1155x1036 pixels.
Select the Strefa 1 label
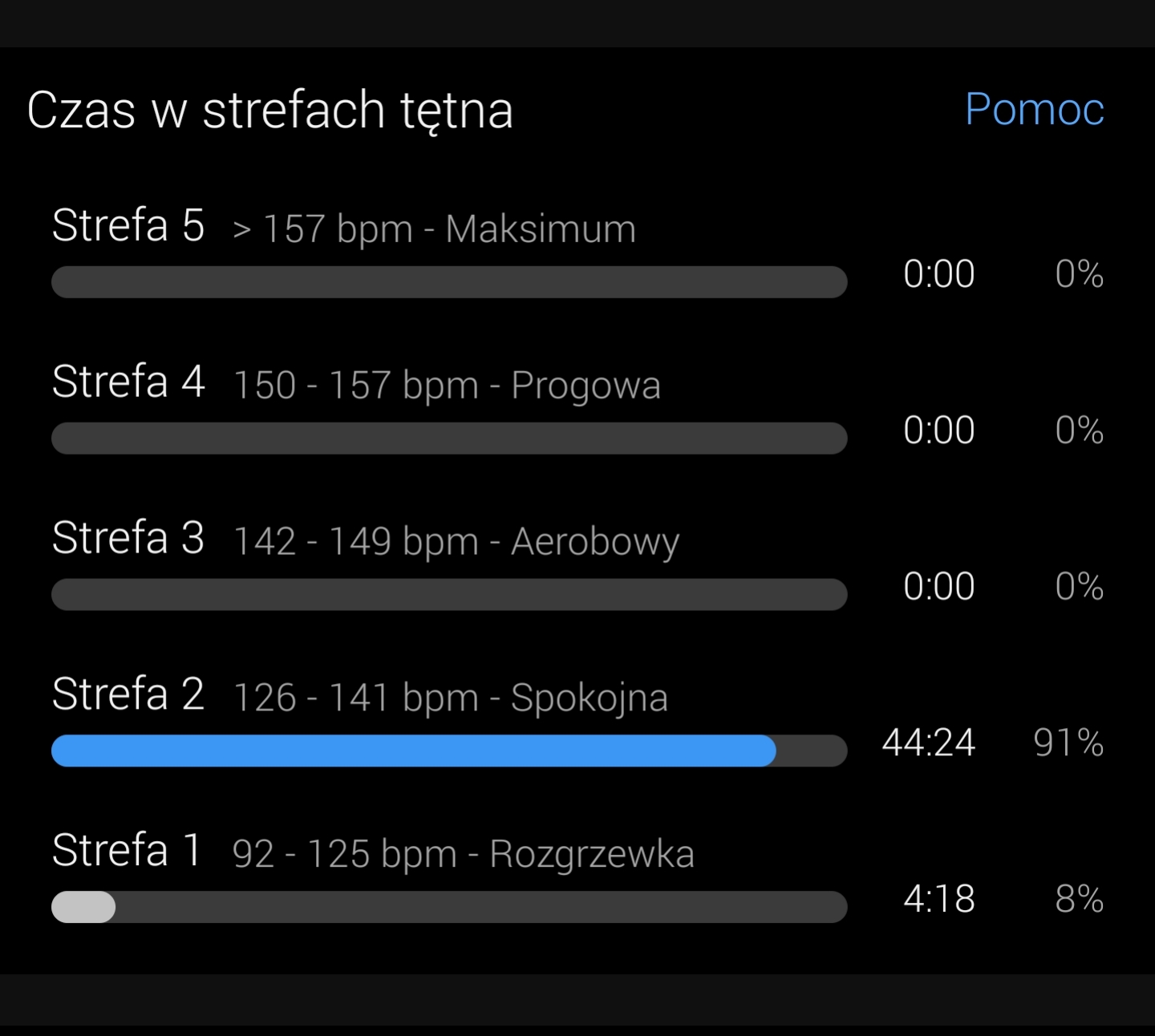click(x=127, y=851)
